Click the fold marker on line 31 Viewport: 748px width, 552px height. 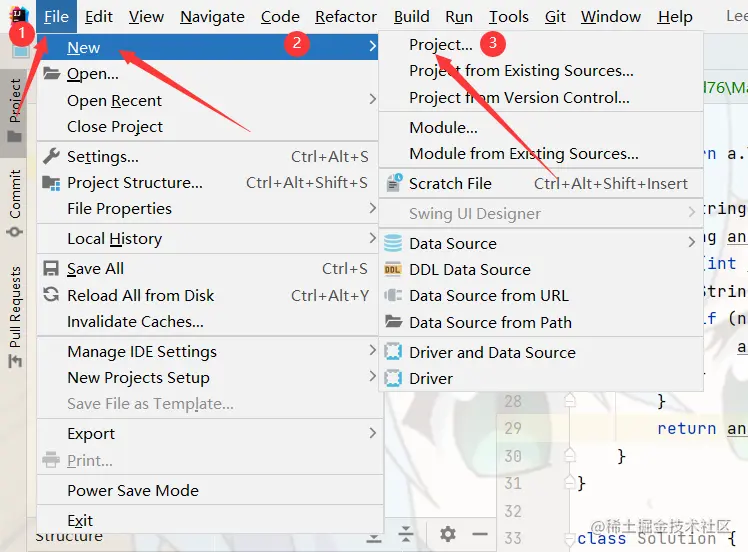pyautogui.click(x=570, y=482)
